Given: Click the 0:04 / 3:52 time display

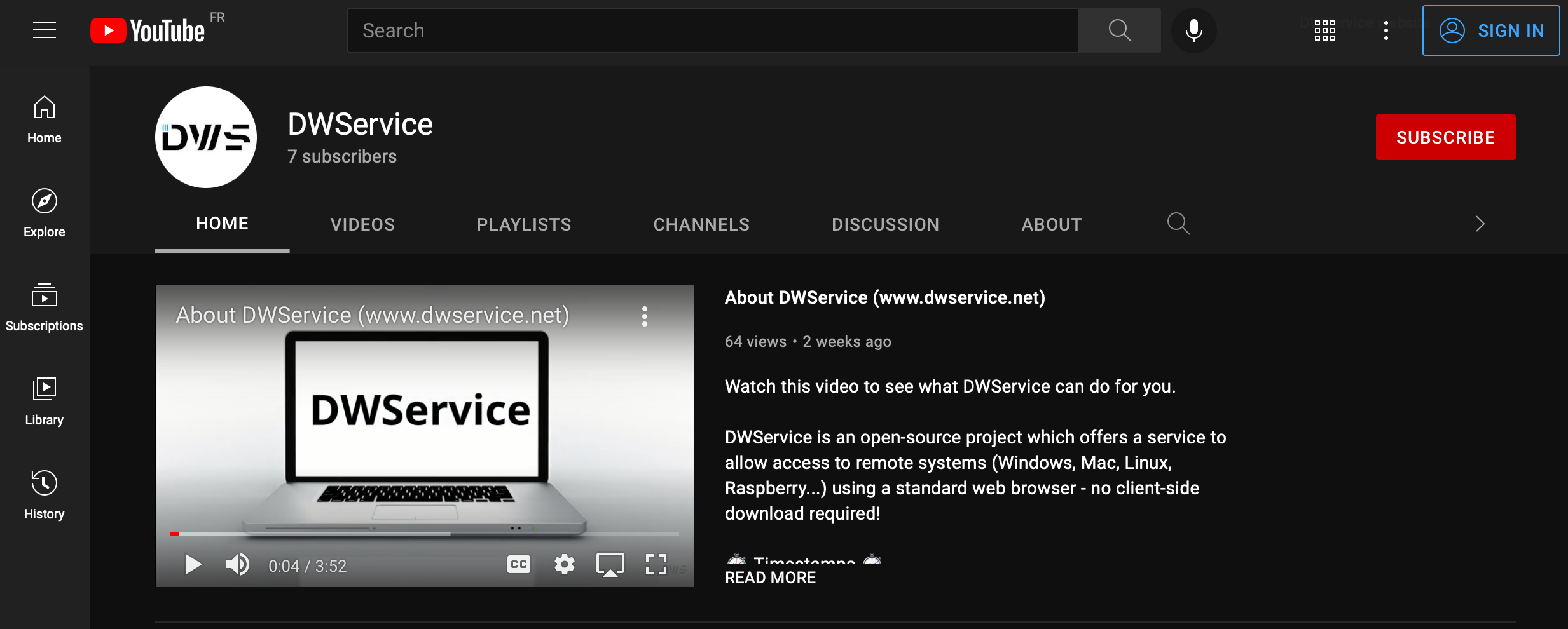Looking at the screenshot, I should [308, 566].
